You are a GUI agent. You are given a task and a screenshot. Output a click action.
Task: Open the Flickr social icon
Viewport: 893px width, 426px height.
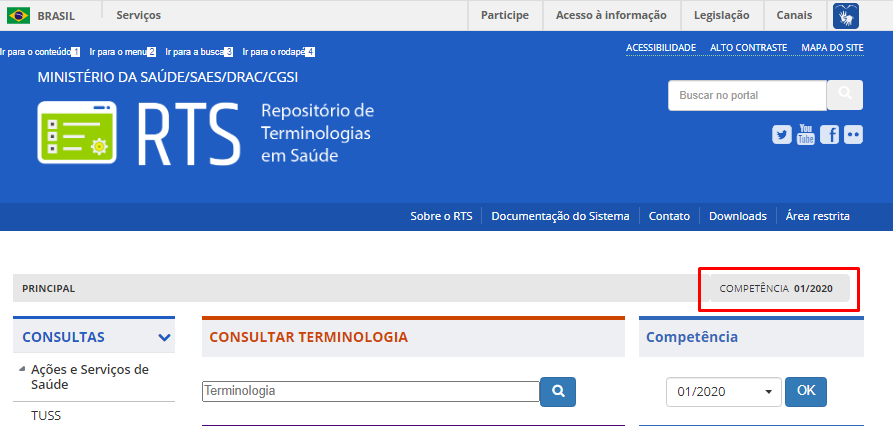point(853,135)
